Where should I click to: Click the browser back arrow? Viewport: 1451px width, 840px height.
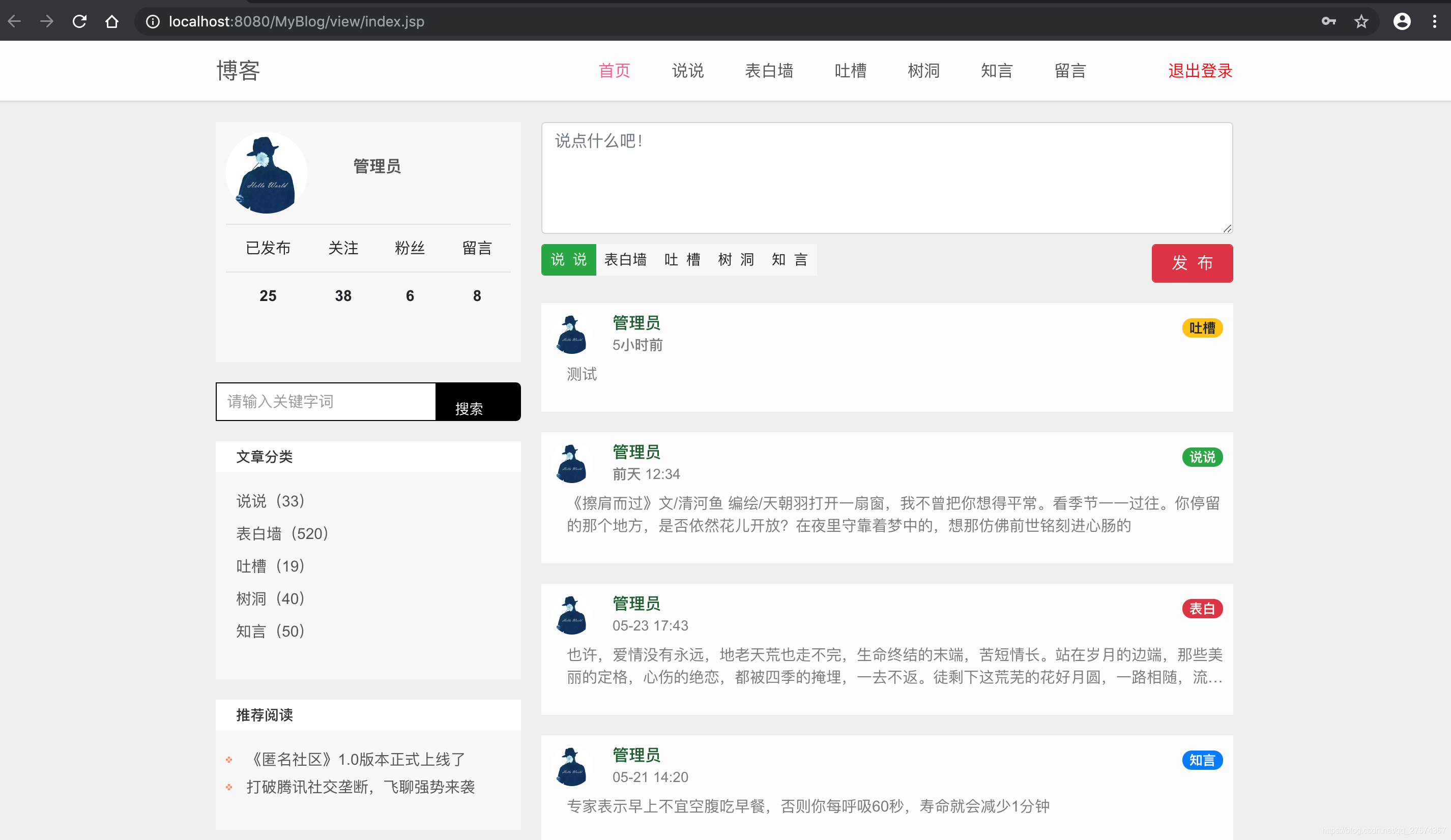[x=14, y=21]
